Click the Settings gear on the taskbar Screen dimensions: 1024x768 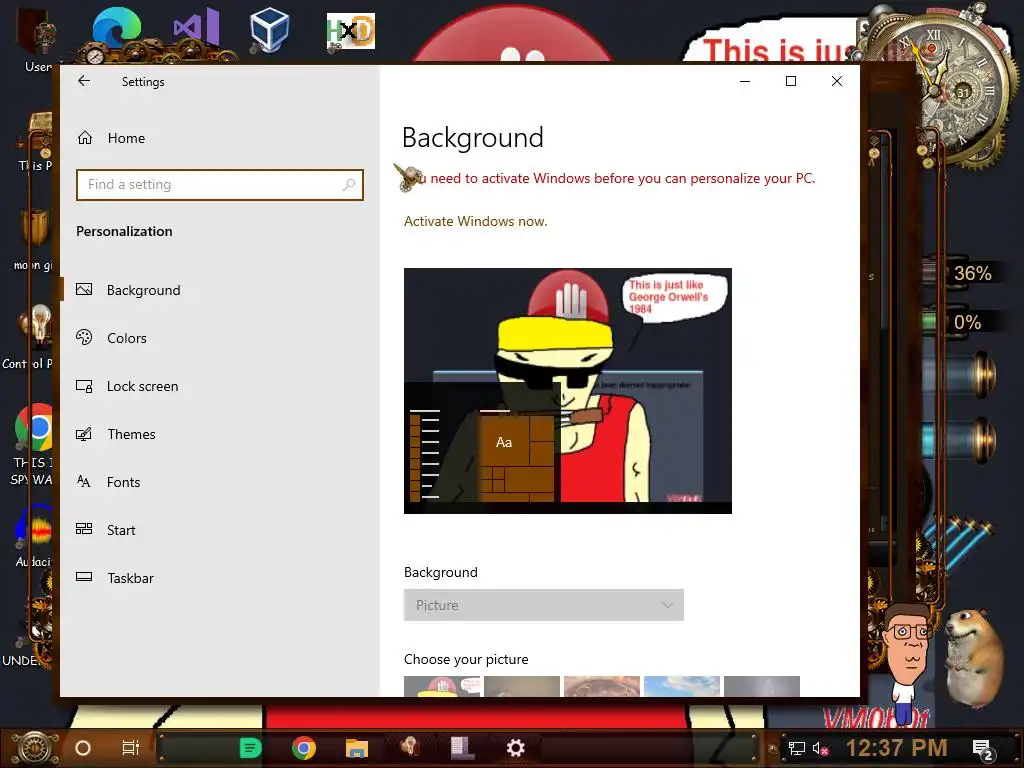[x=515, y=748]
